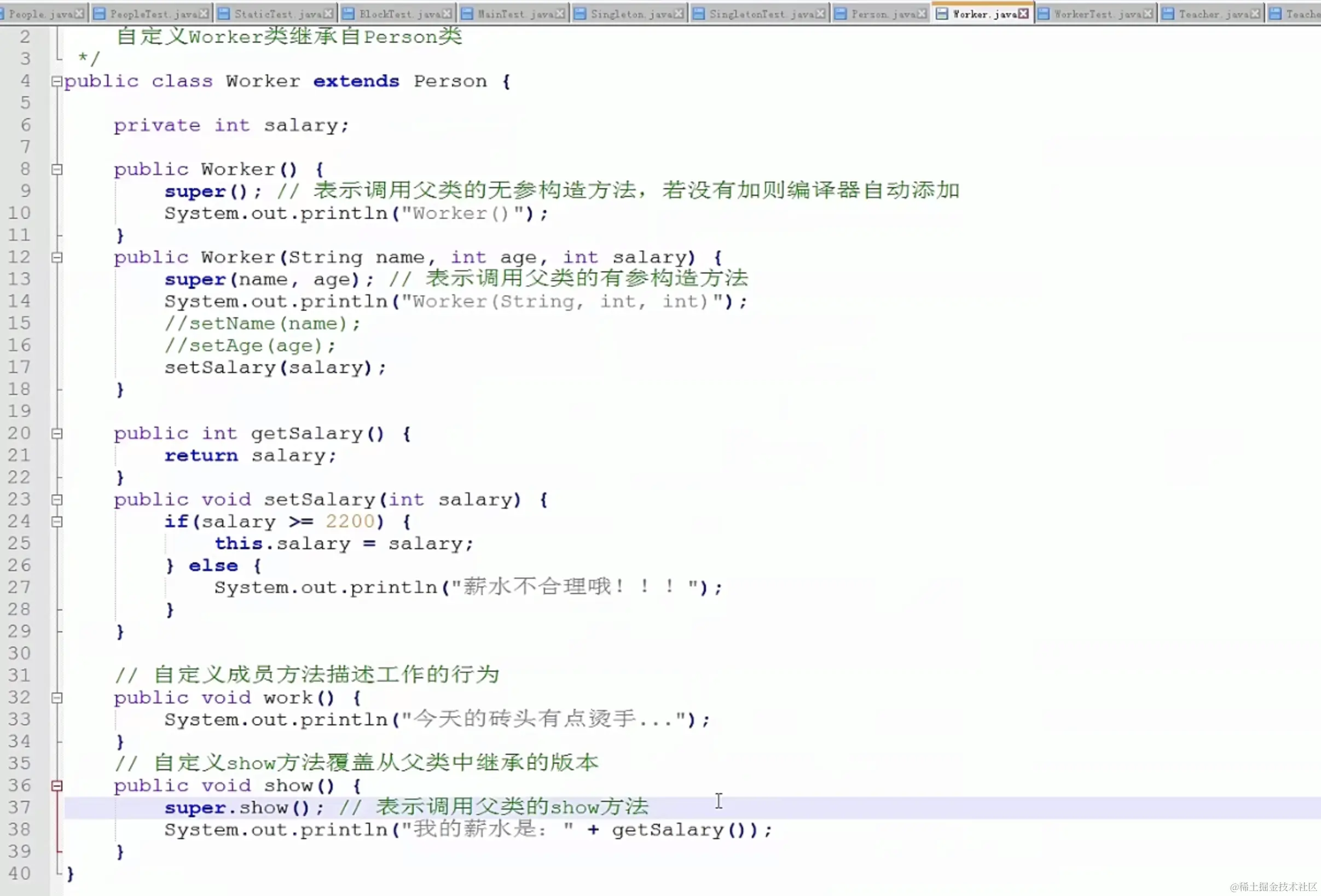Click the file icon on the Worker.java tab

tap(943, 13)
